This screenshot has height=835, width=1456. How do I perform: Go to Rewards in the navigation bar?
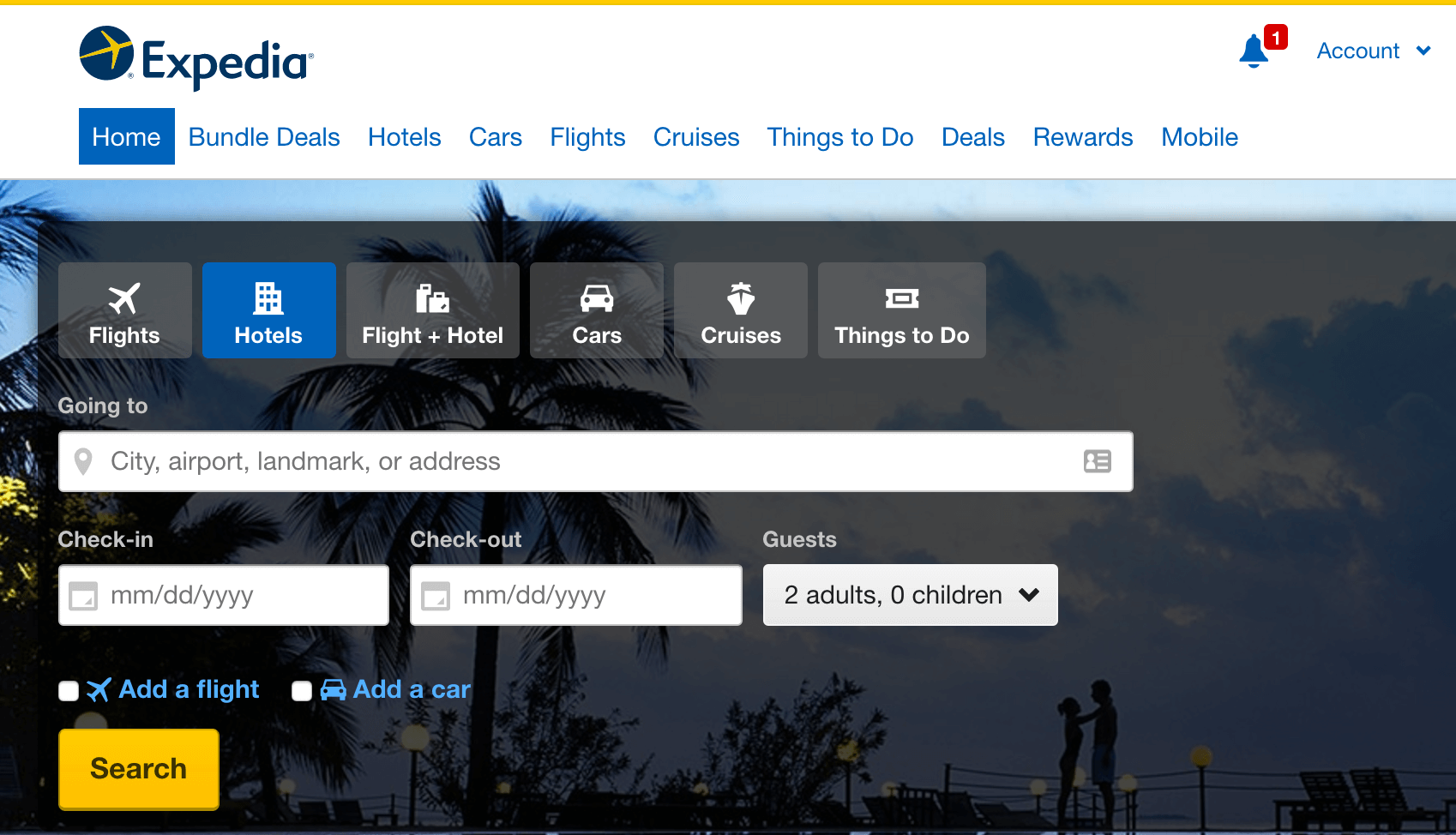pyautogui.click(x=1082, y=137)
